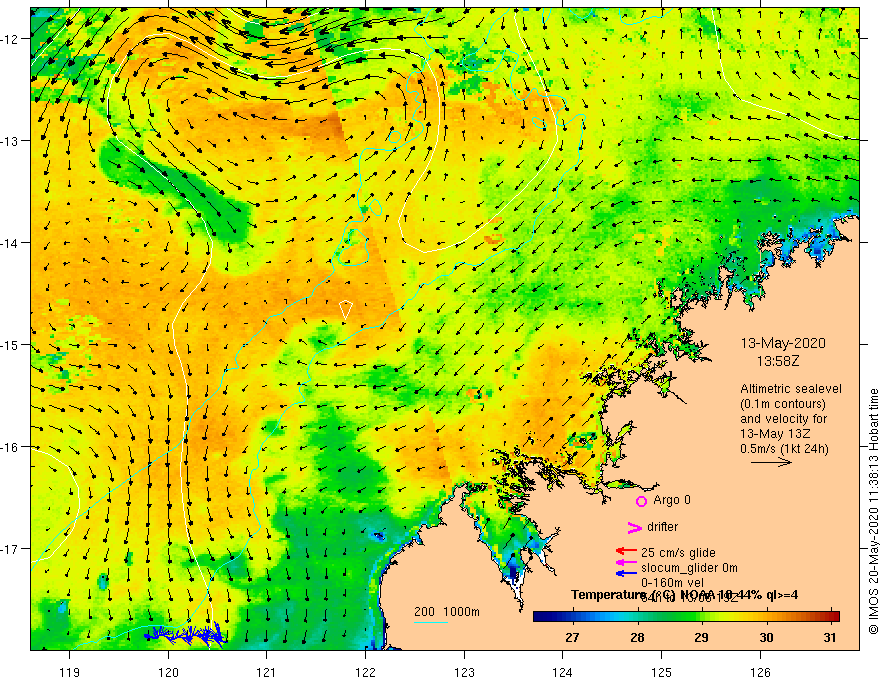Click the color bar value 30

766,637
